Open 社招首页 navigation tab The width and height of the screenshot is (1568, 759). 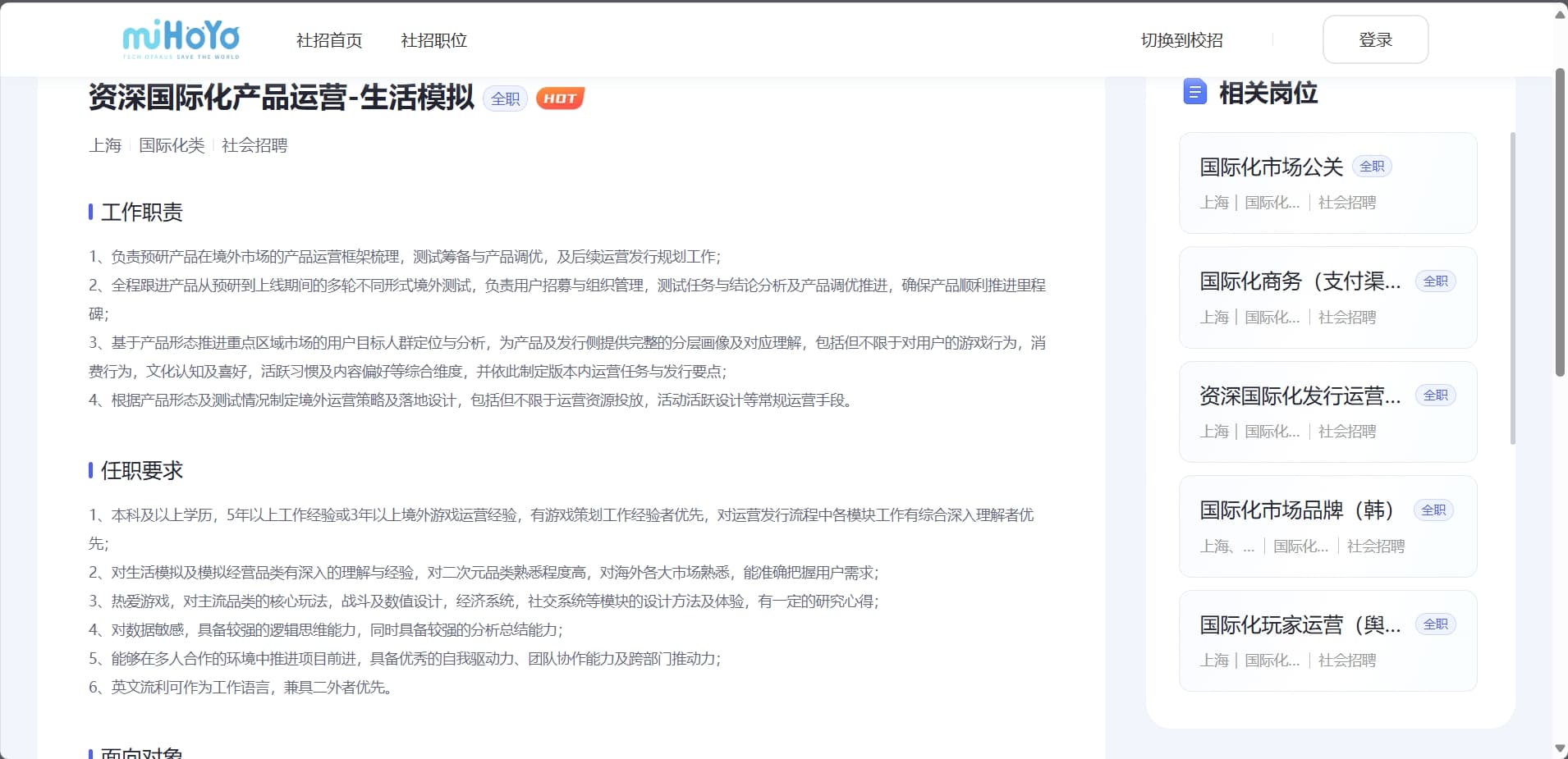point(329,40)
